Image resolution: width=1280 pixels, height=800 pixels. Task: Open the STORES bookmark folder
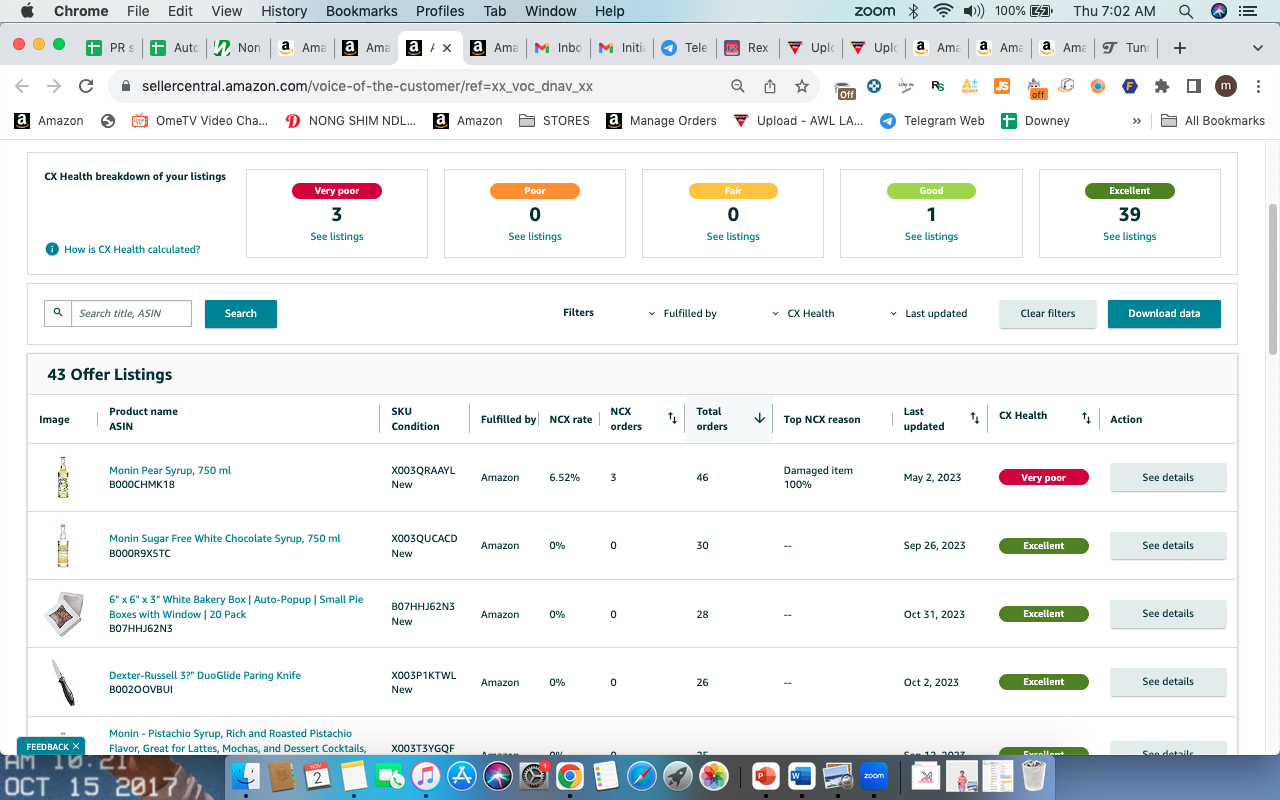click(x=554, y=121)
